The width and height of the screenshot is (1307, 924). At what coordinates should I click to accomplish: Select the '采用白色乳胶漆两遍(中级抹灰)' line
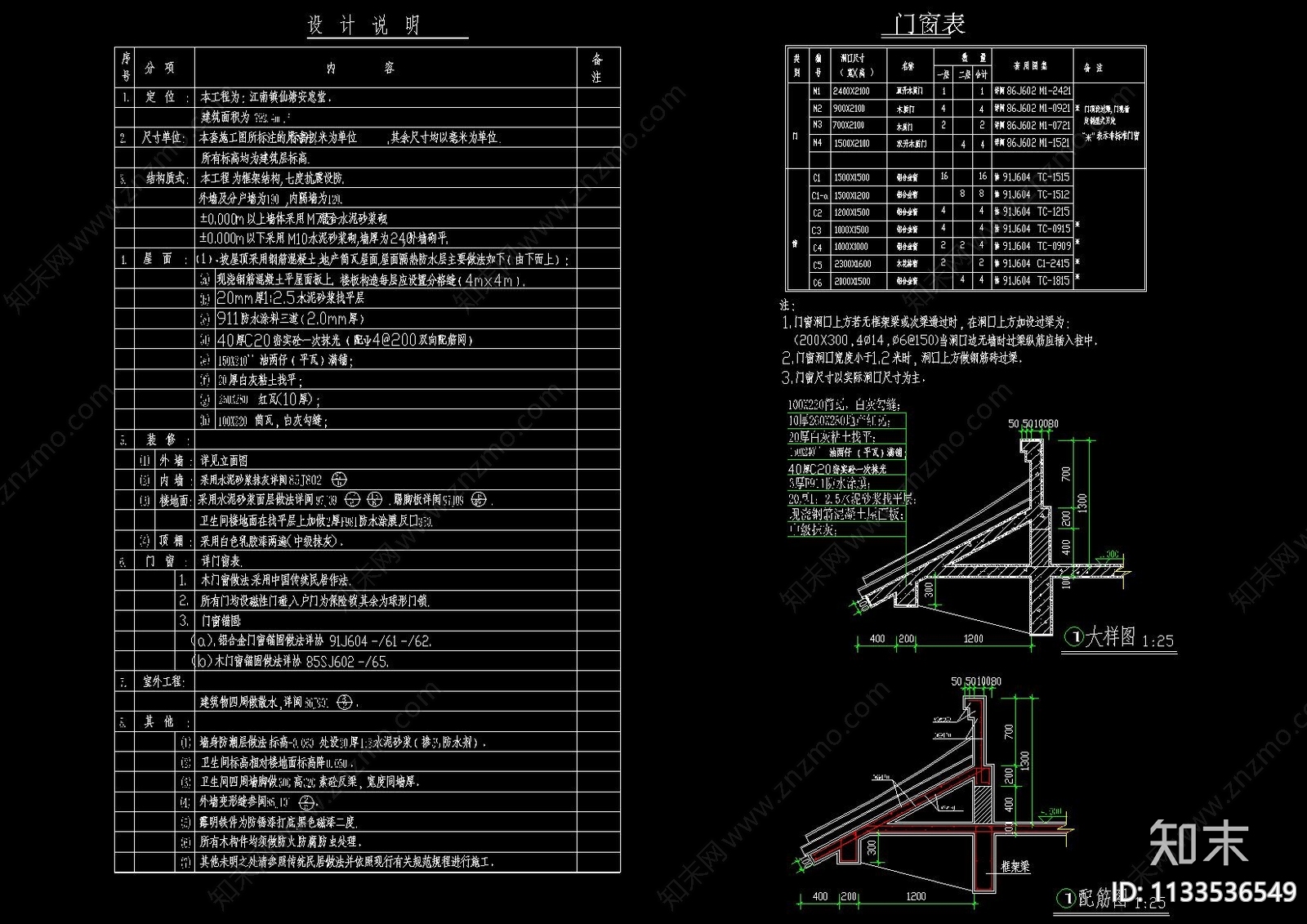tap(272, 541)
